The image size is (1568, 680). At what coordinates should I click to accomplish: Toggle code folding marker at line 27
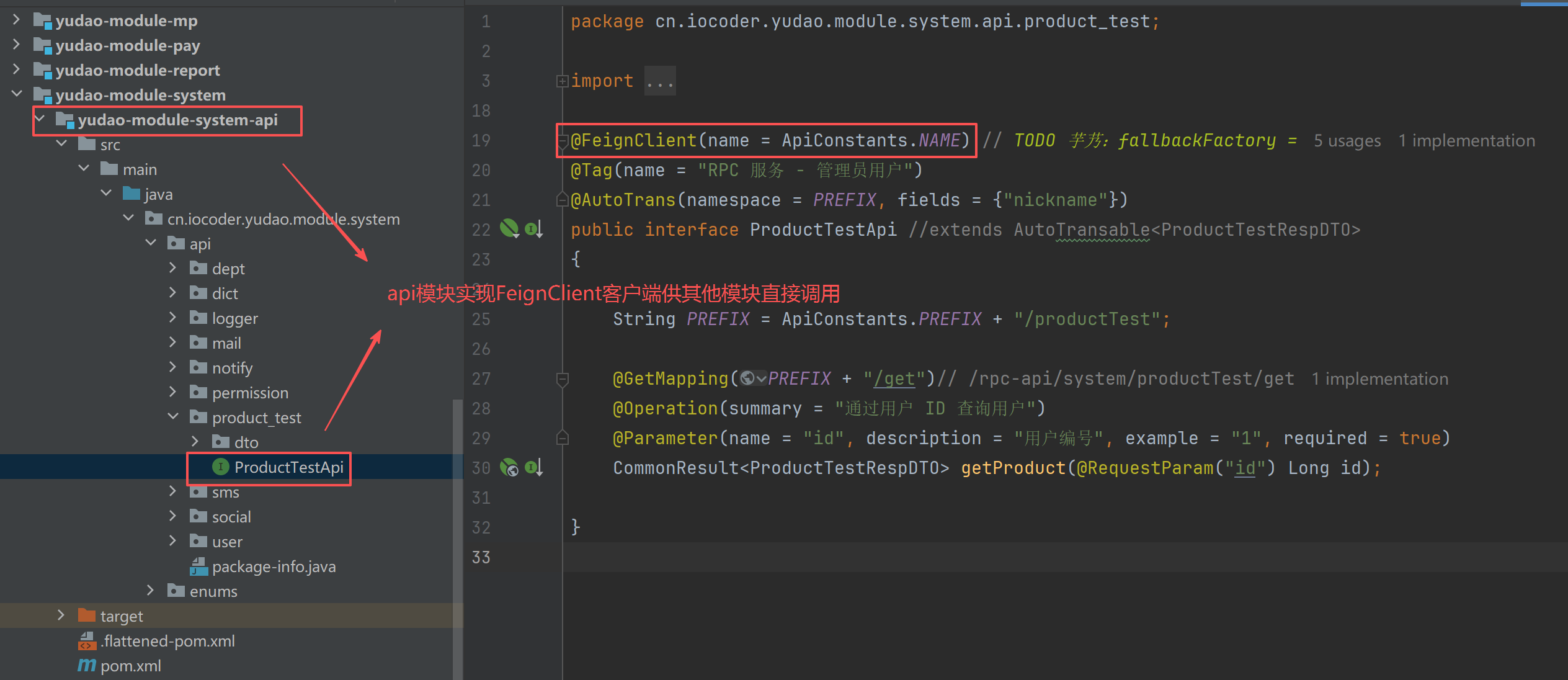point(562,378)
